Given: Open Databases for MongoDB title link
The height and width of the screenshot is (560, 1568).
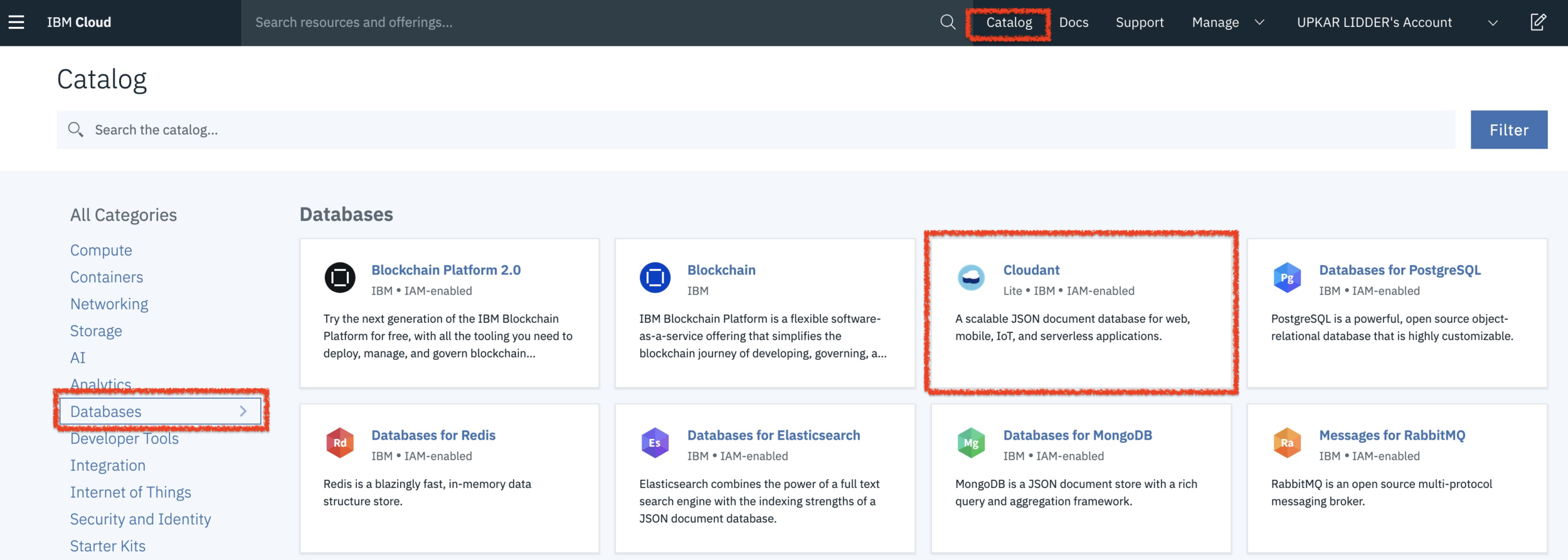Looking at the screenshot, I should pos(1078,435).
